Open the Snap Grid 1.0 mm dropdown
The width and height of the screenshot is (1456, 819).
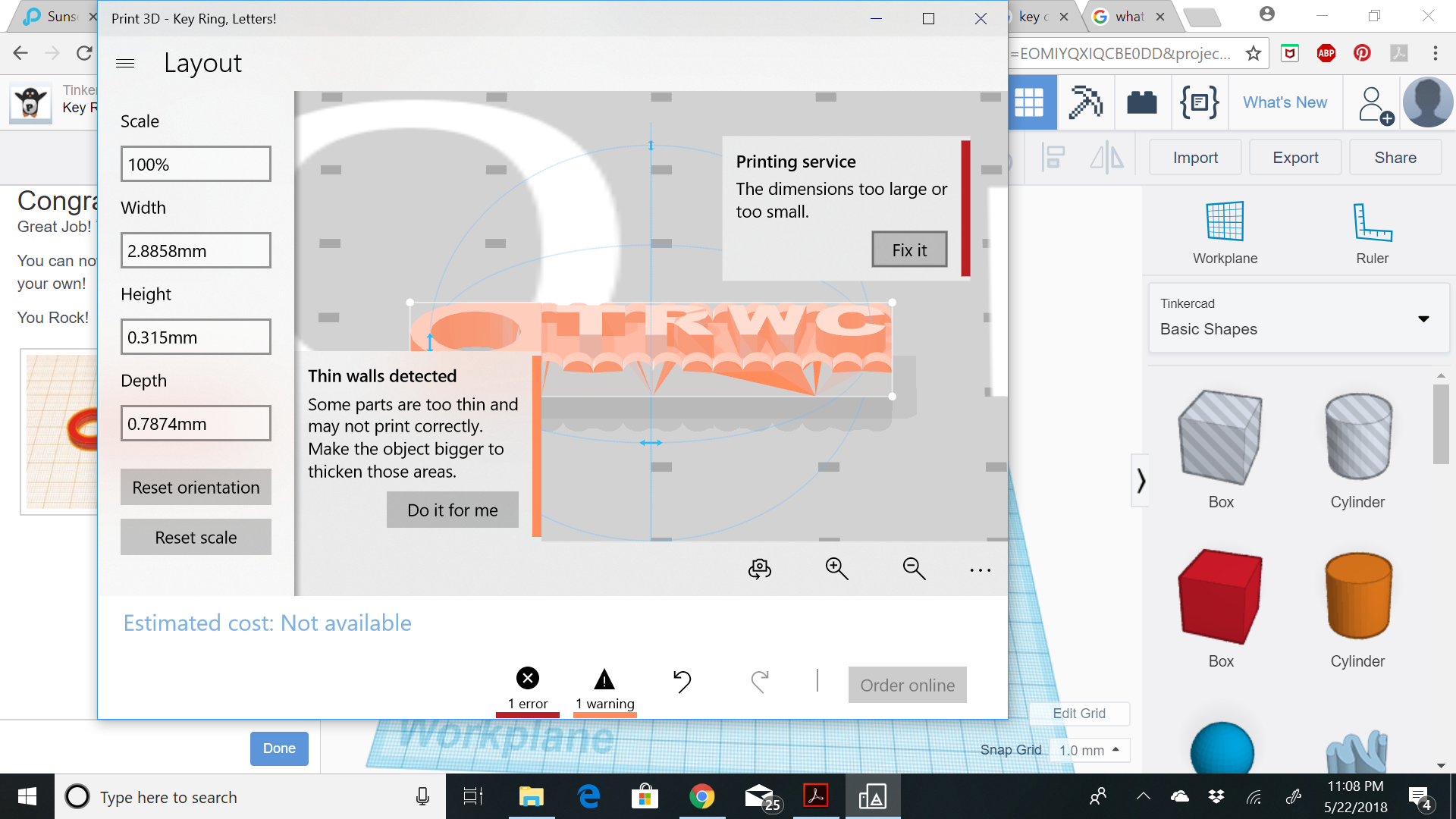pyautogui.click(x=1089, y=750)
